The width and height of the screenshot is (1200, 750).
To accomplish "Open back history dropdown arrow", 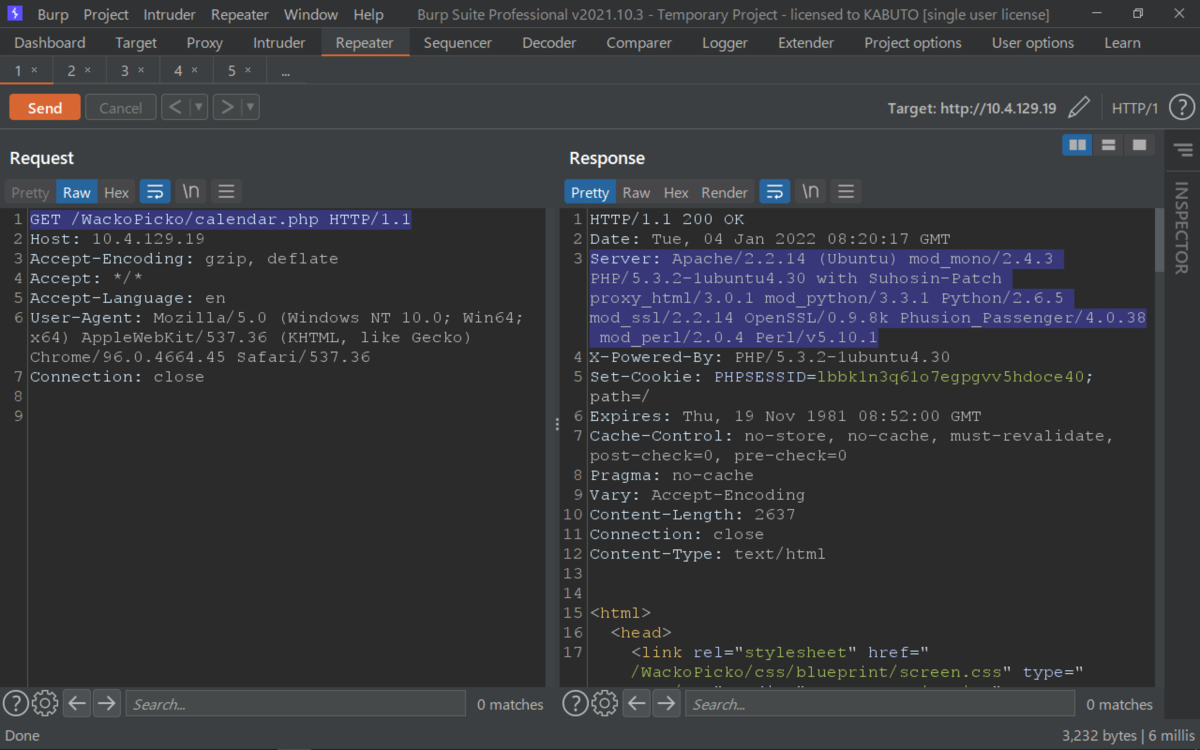I will tap(199, 107).
